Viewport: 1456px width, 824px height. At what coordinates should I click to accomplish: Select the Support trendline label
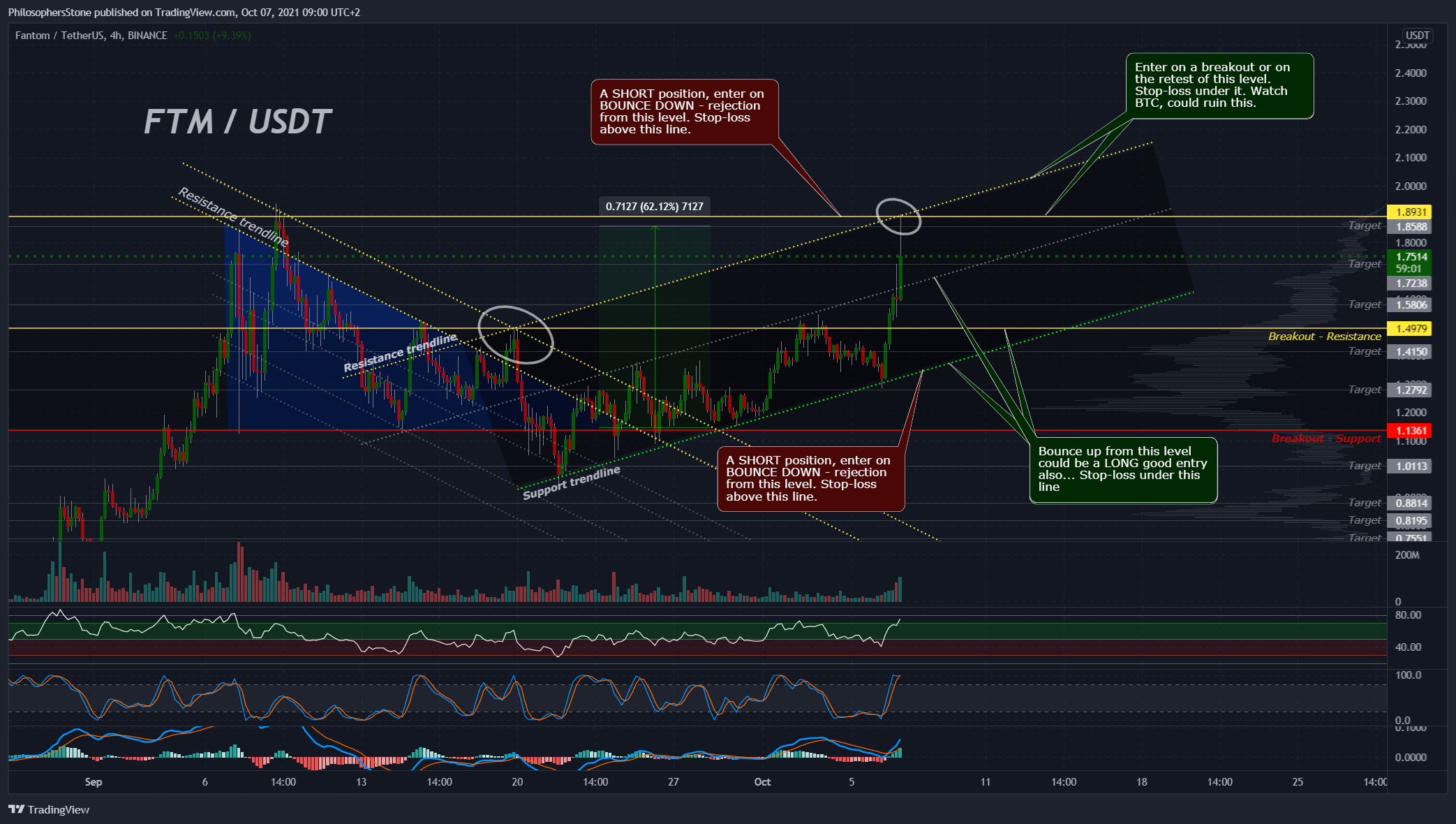tap(572, 483)
